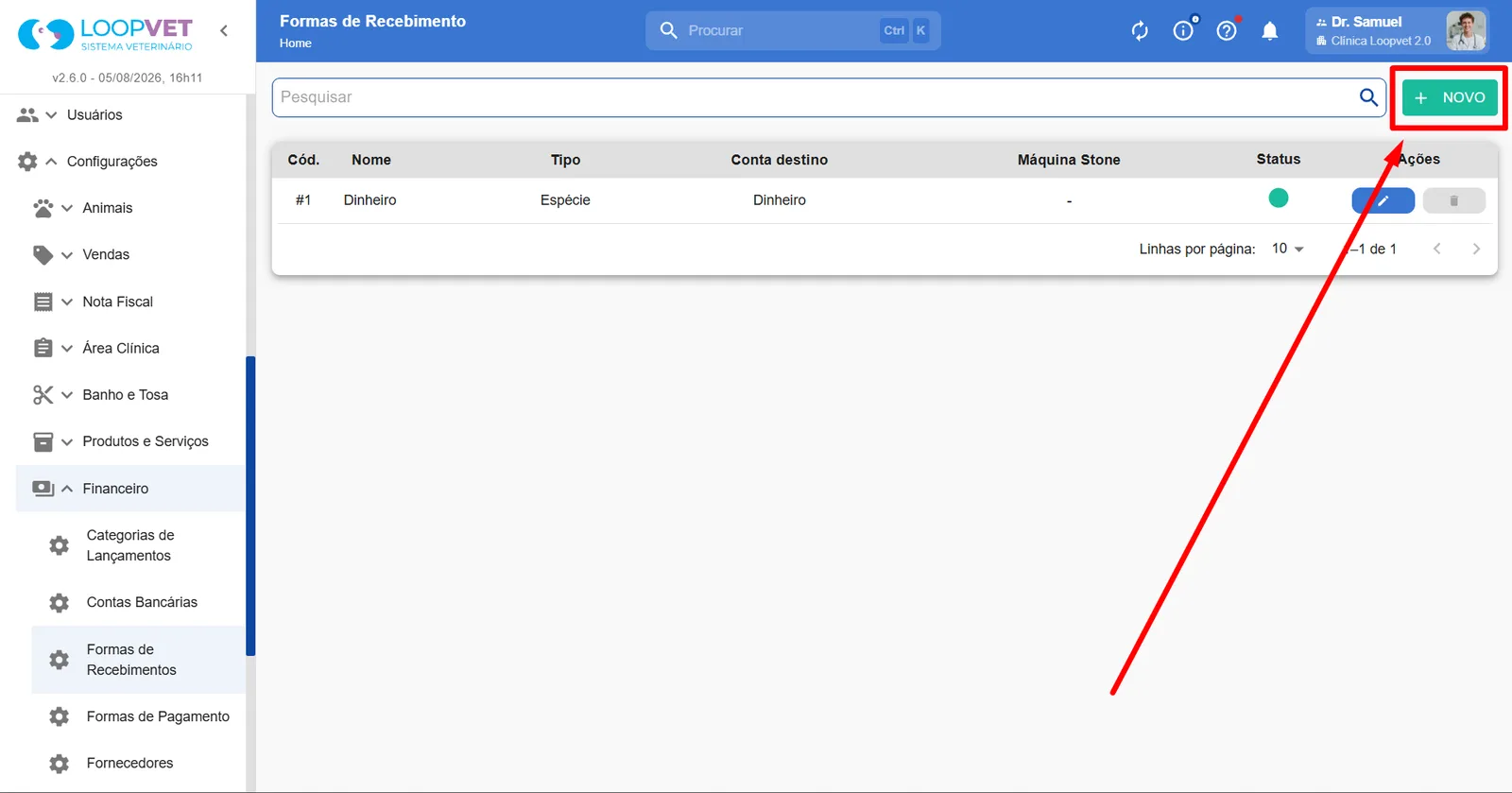Image resolution: width=1512 pixels, height=793 pixels.
Task: Click the Usuários people icon
Action: coord(27,115)
